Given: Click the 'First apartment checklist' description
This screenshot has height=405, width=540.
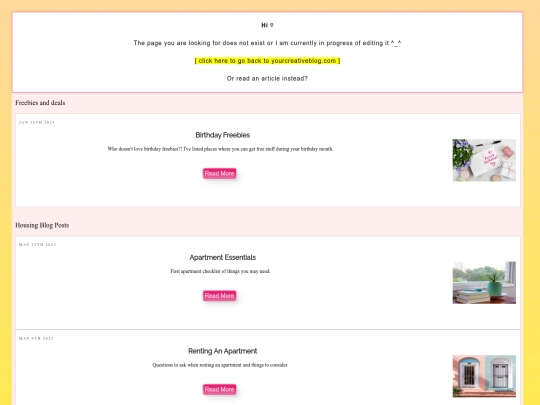Looking at the screenshot, I should pos(220,271).
